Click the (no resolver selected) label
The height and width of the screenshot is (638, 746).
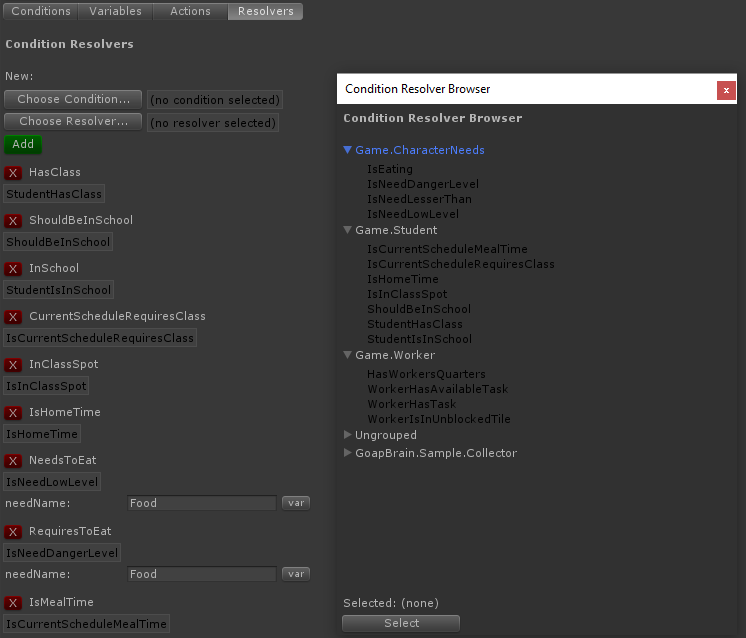(x=213, y=123)
